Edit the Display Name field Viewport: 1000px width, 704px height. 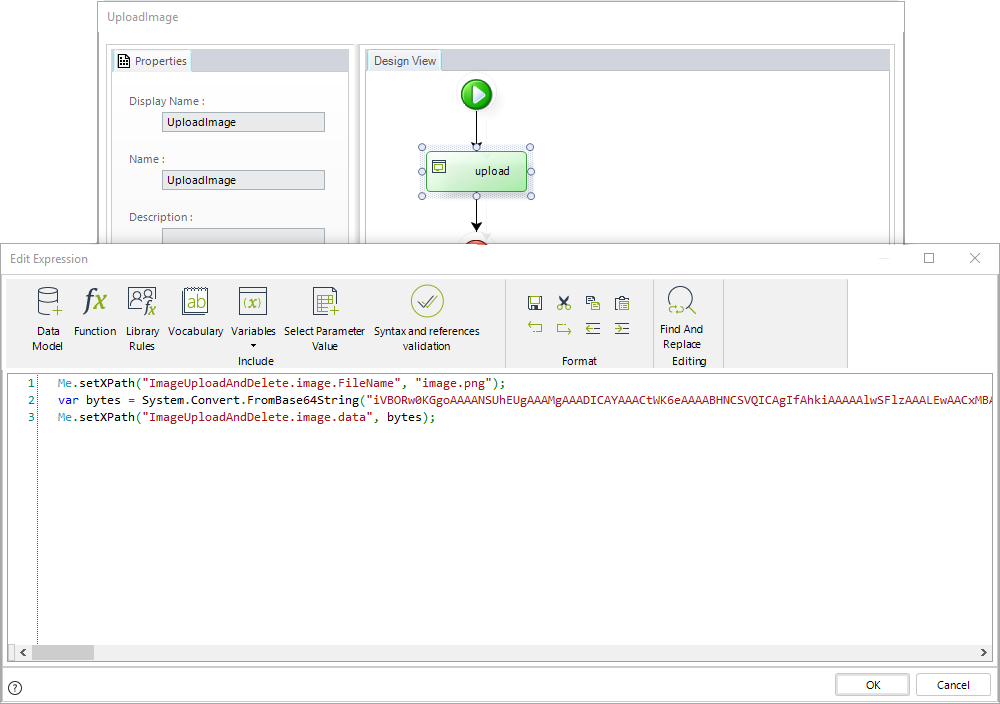coord(243,122)
